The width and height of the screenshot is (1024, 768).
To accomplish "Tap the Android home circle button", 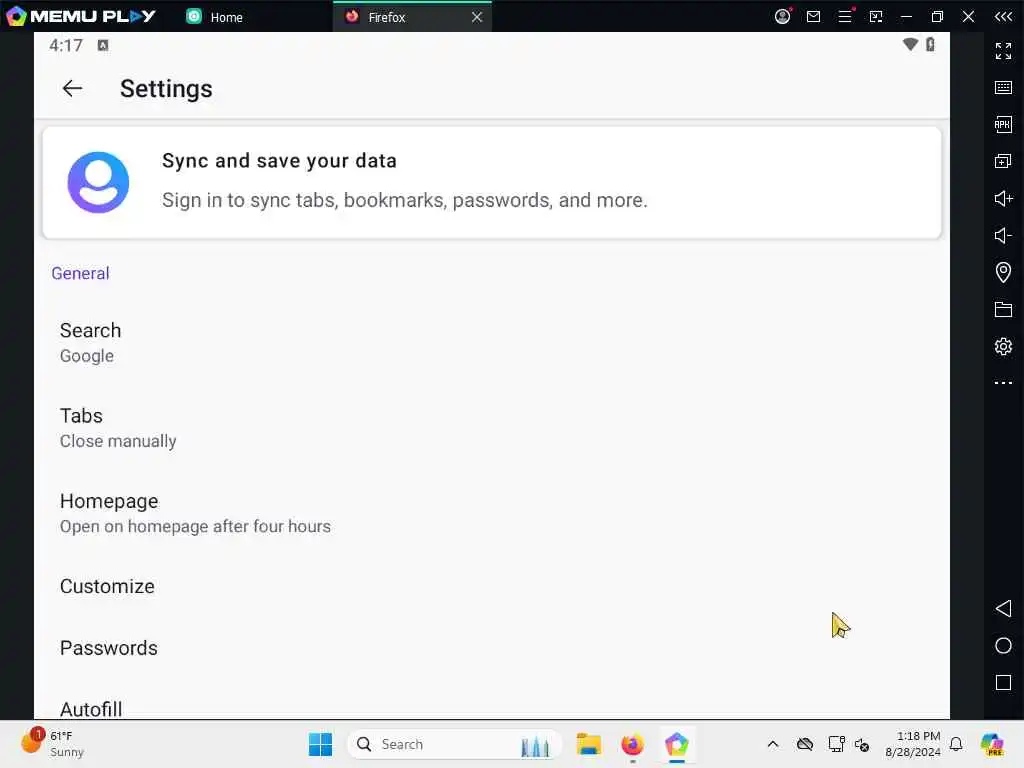I will click(x=1003, y=646).
